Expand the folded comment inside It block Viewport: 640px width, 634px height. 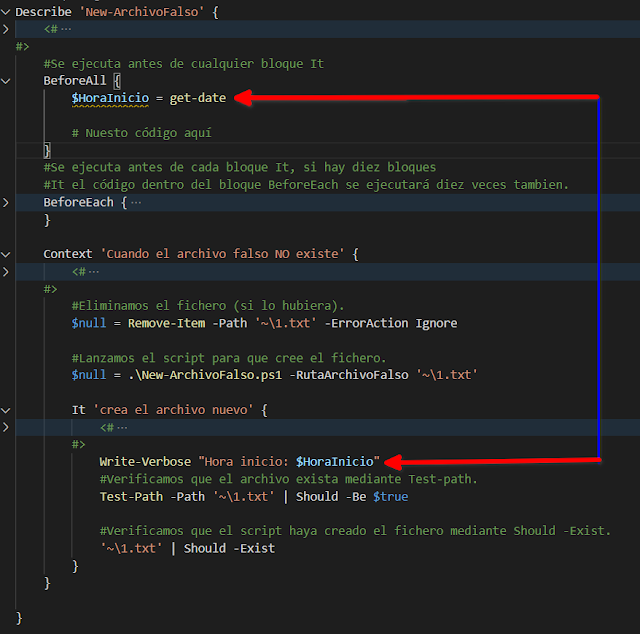tap(6, 427)
